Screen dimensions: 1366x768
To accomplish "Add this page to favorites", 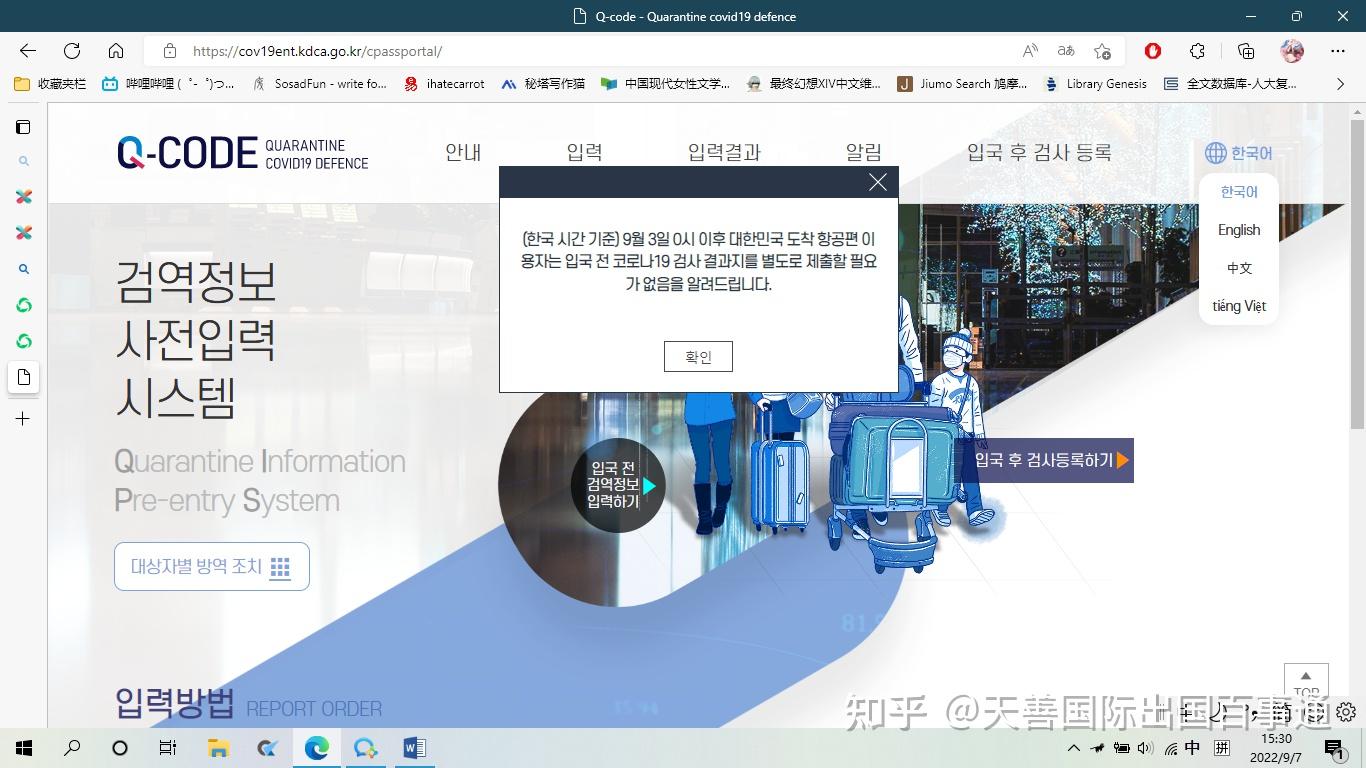I will click(1102, 51).
